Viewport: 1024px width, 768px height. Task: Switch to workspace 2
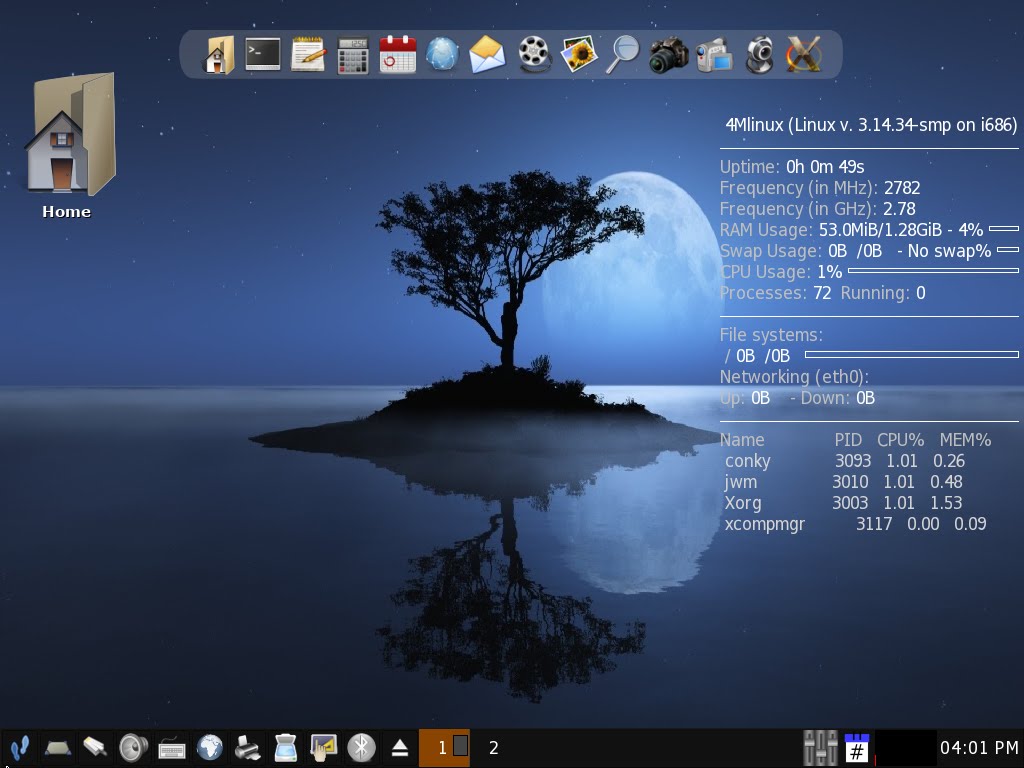[492, 747]
